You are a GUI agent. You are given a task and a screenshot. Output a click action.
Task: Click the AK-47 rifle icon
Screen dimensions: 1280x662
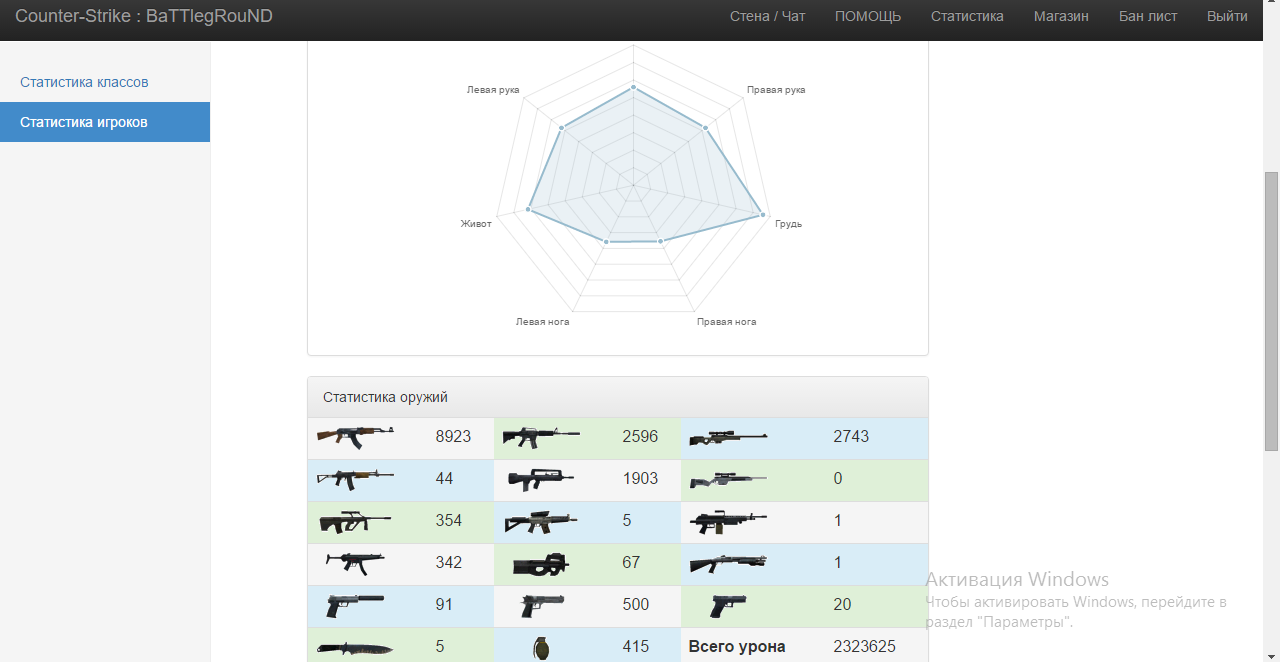(x=355, y=437)
